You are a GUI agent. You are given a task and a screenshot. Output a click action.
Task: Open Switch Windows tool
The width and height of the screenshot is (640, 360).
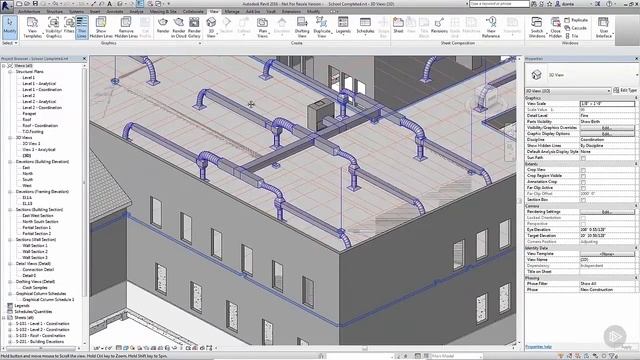click(x=537, y=28)
